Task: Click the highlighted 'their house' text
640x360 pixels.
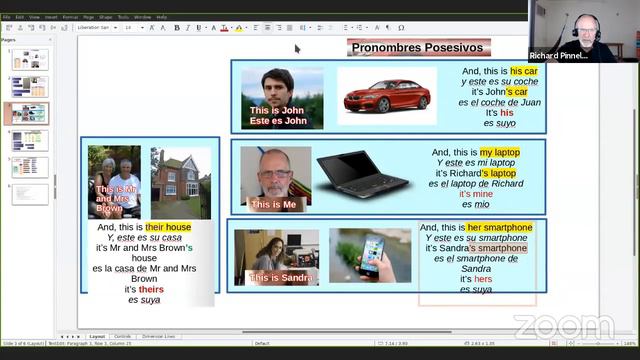Action: tap(168, 227)
